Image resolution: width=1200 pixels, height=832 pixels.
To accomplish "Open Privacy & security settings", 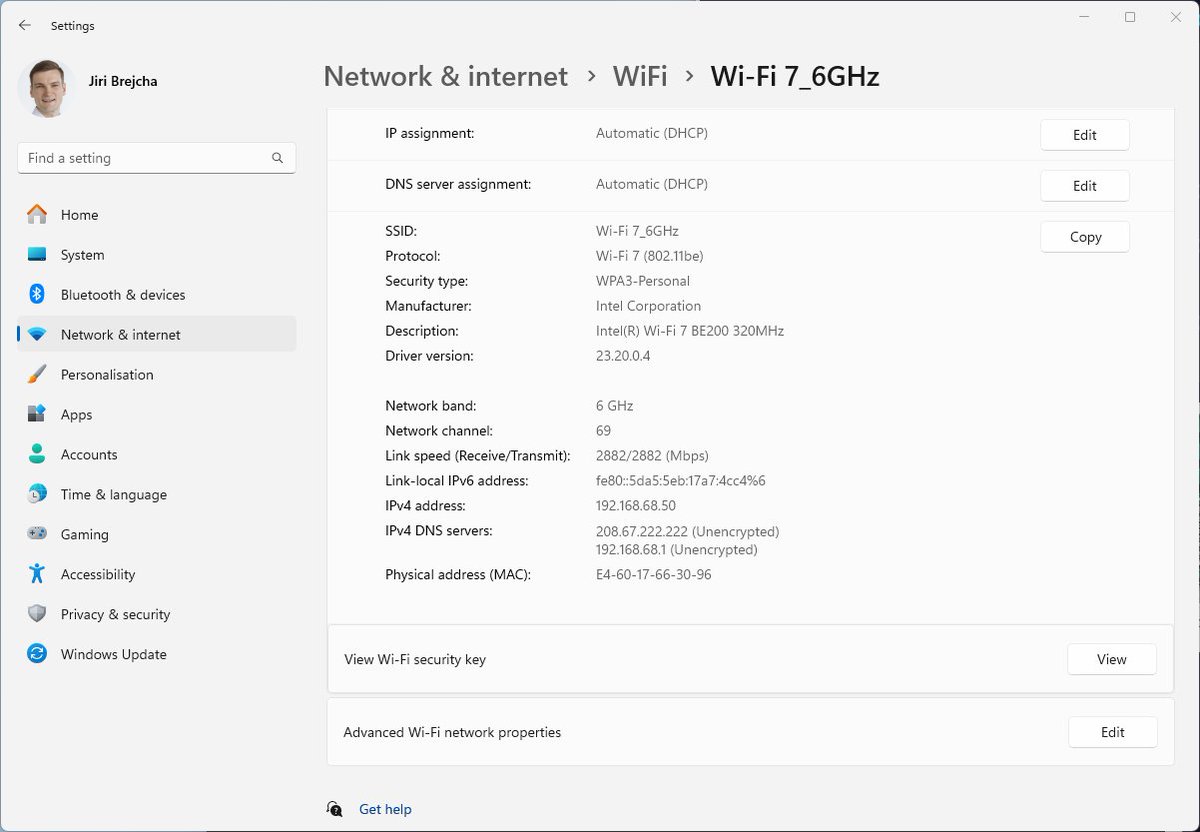I will coord(115,614).
